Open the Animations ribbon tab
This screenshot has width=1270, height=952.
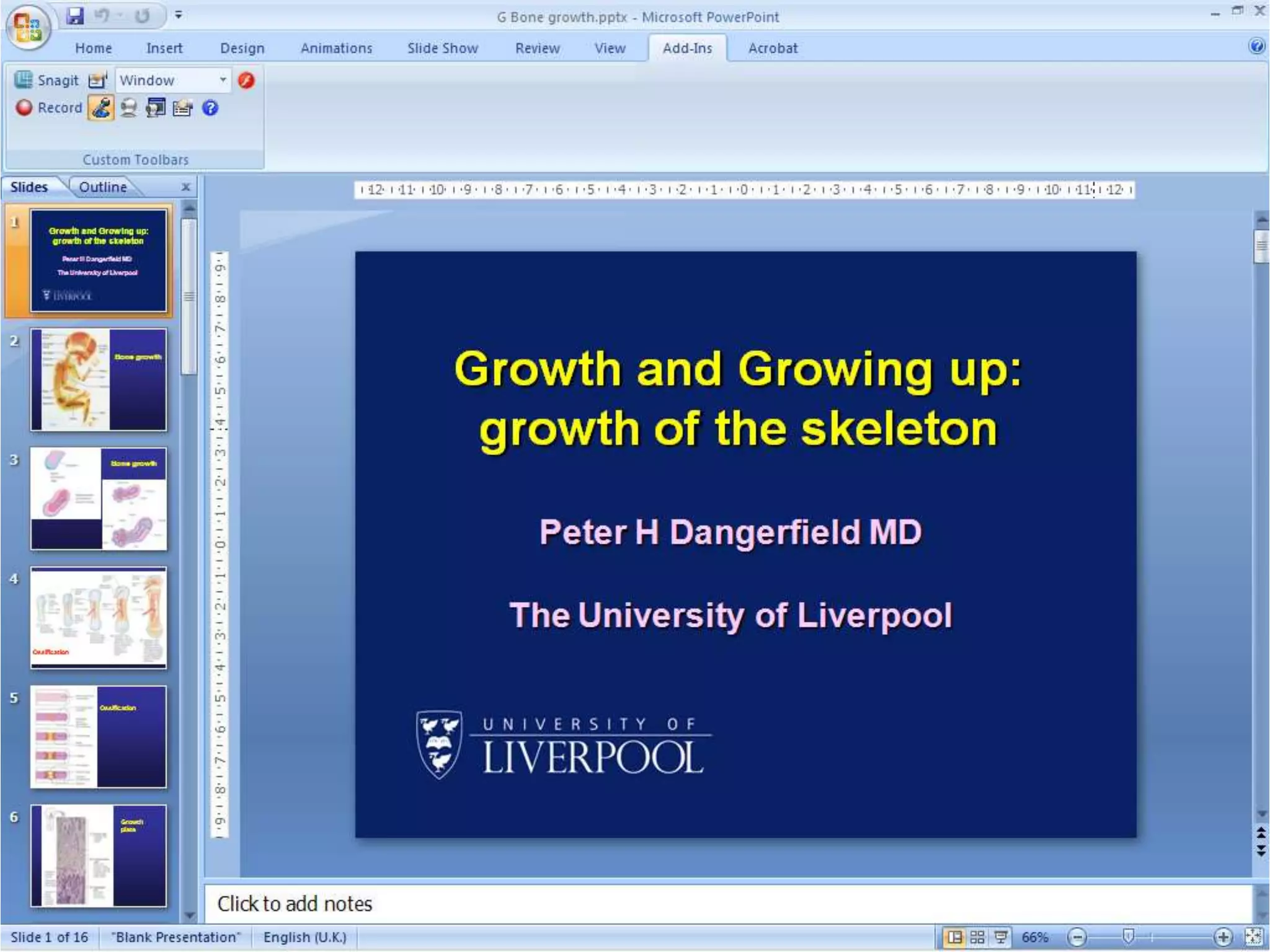pyautogui.click(x=336, y=48)
